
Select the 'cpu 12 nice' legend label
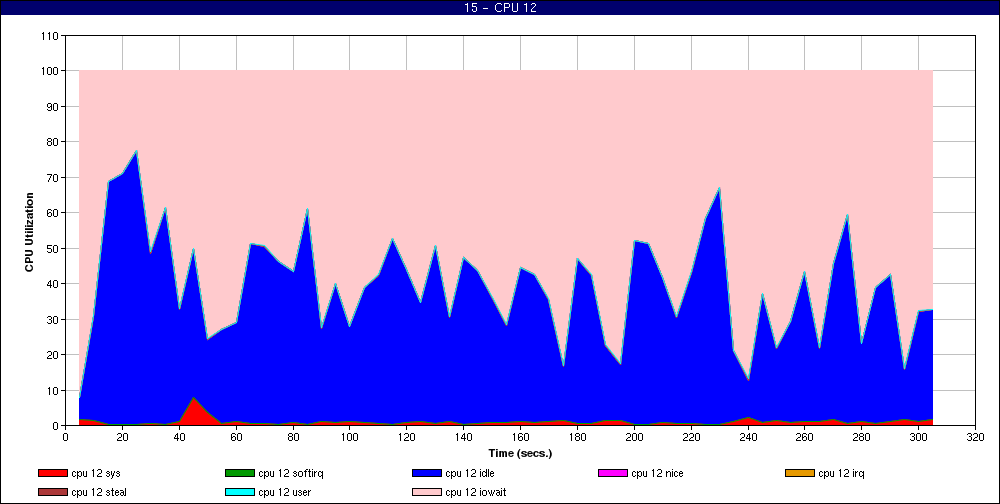(x=658, y=473)
